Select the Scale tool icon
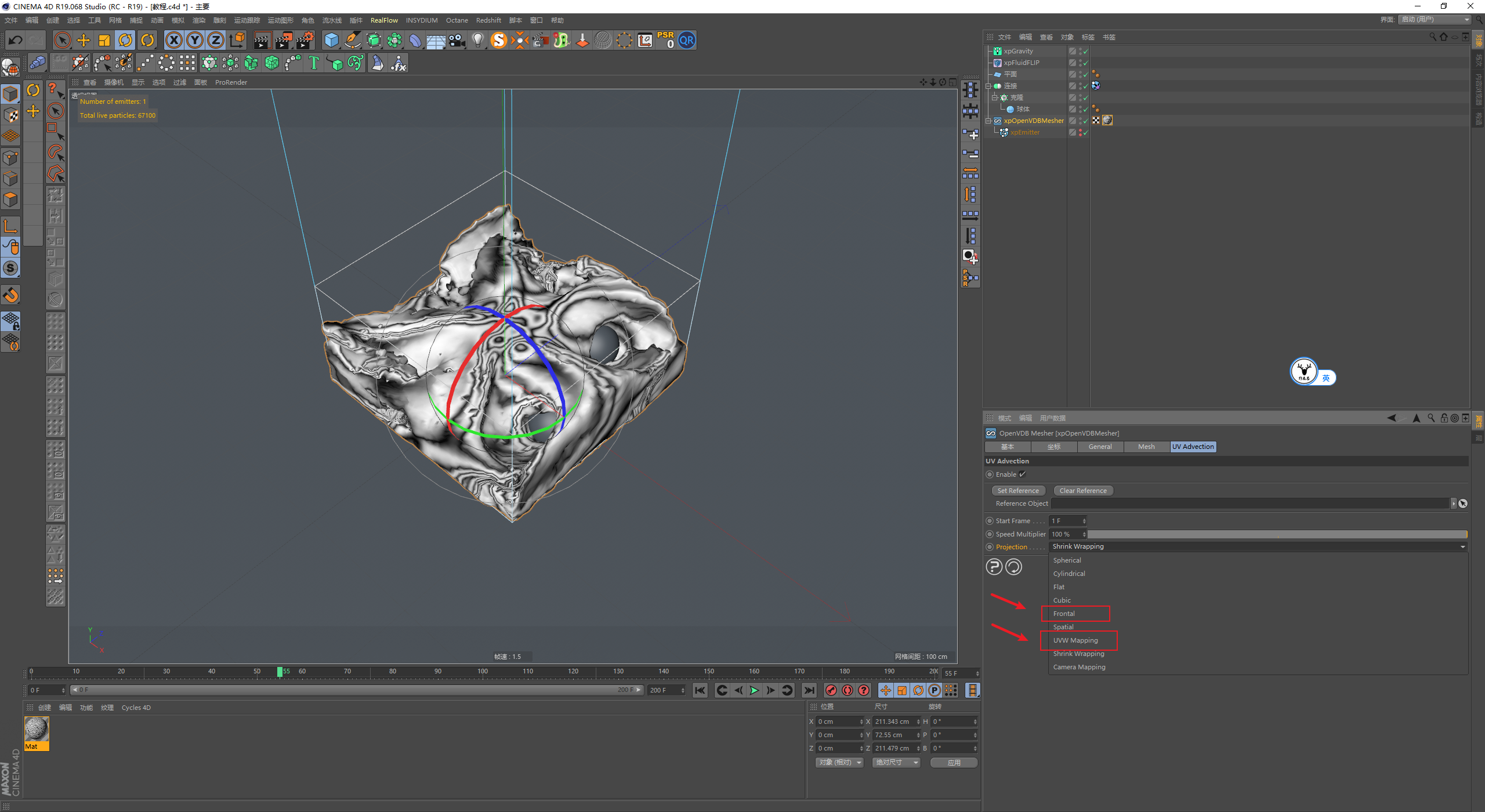Screen dimensions: 1485x812 pyautogui.click(x=104, y=40)
